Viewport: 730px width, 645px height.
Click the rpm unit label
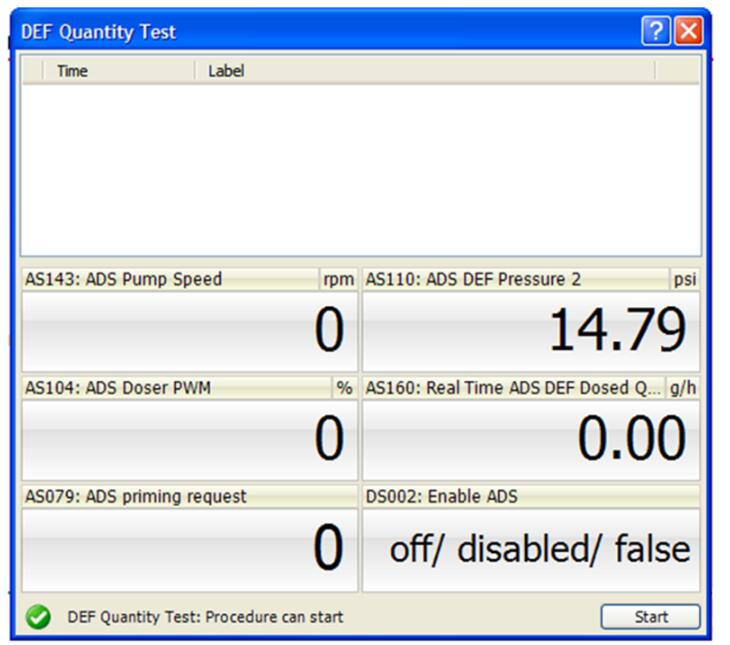[x=338, y=279]
